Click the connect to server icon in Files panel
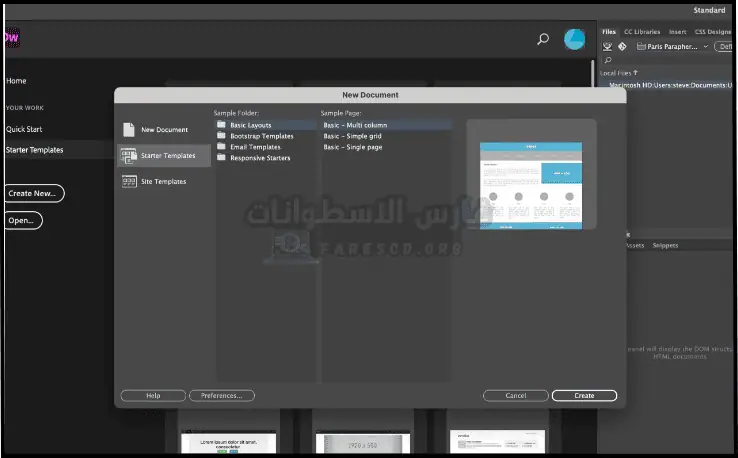 [607, 46]
